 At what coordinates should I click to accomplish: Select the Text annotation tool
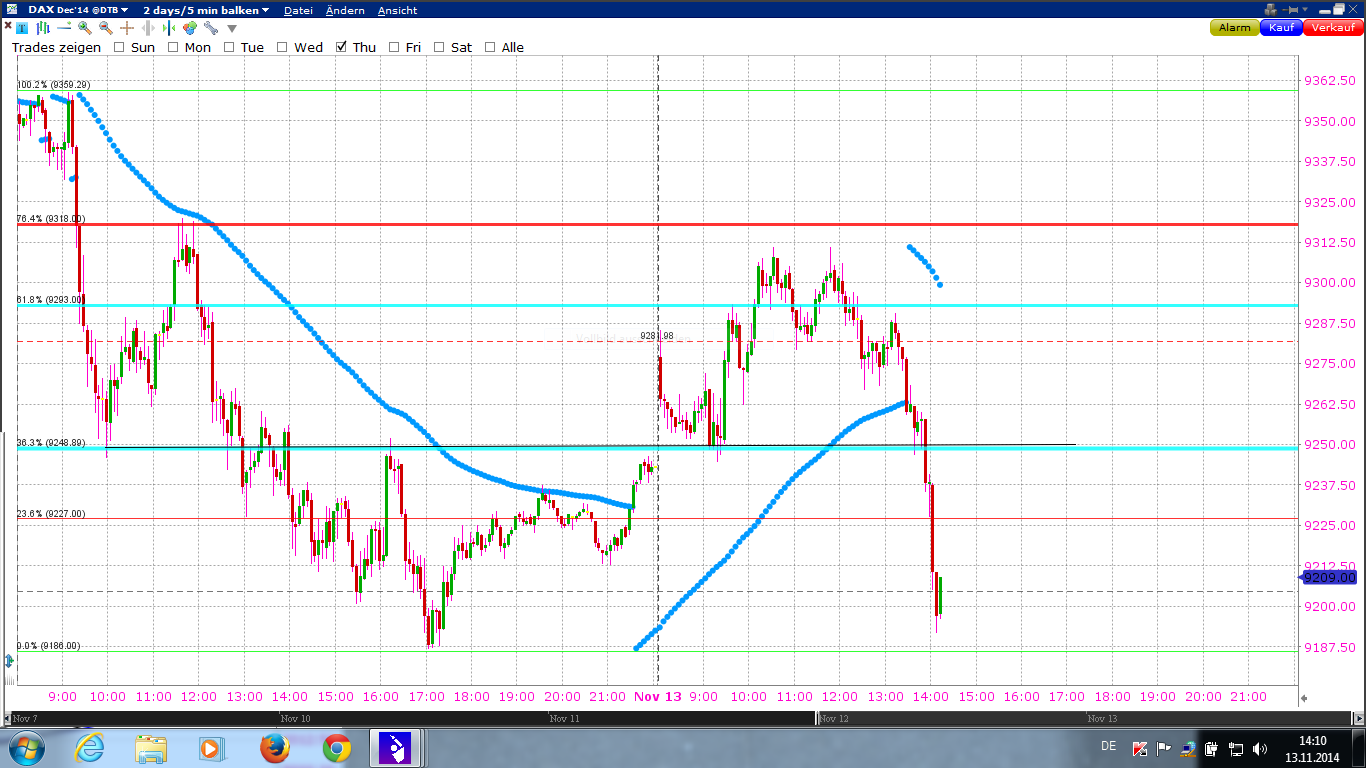[22, 28]
